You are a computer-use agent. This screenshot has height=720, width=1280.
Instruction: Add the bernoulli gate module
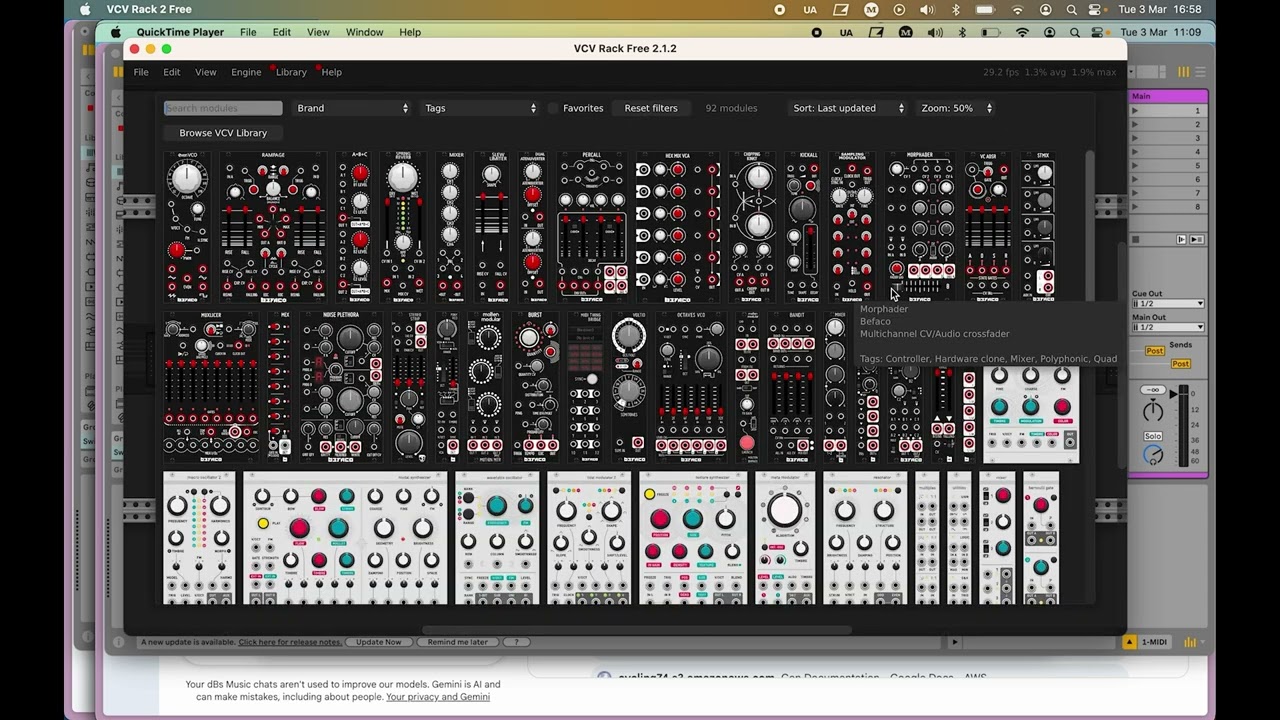1040,538
